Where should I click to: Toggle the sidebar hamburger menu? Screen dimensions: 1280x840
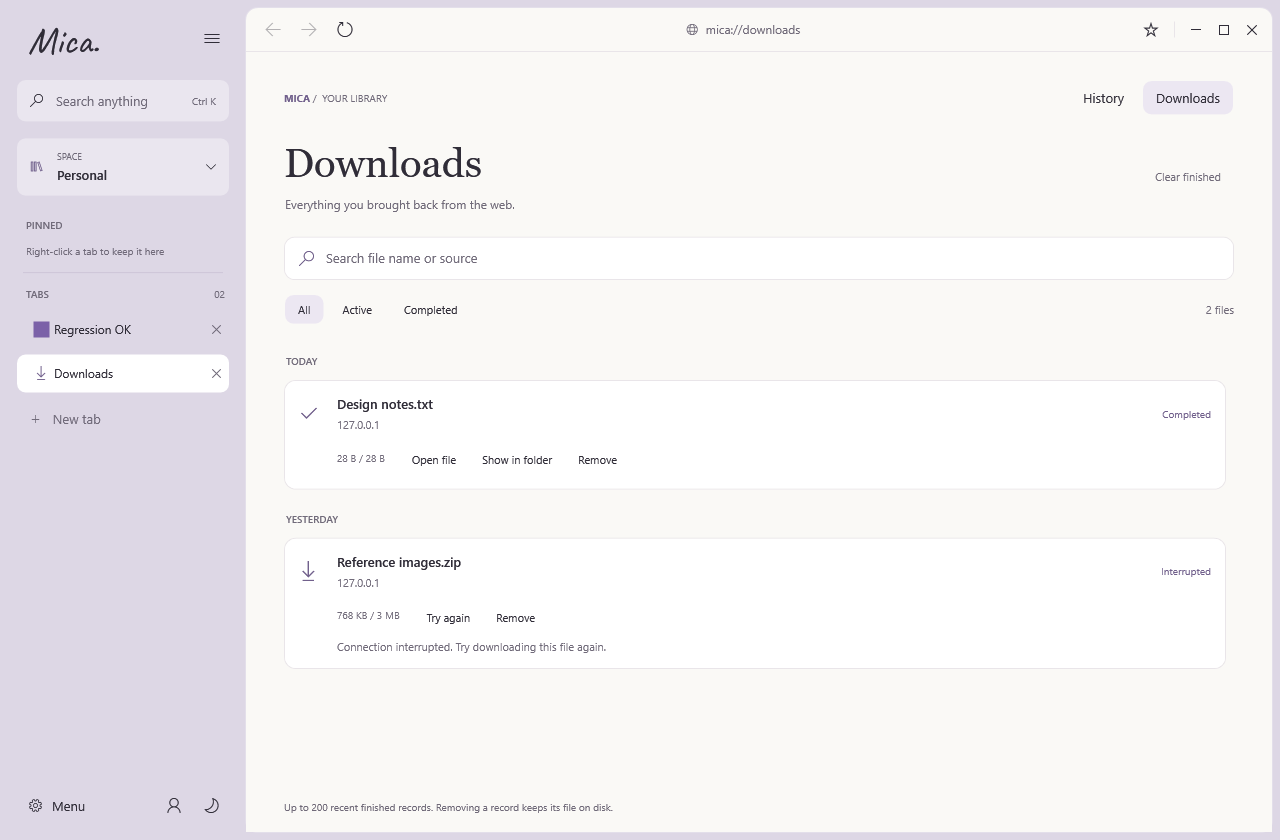coord(212,39)
